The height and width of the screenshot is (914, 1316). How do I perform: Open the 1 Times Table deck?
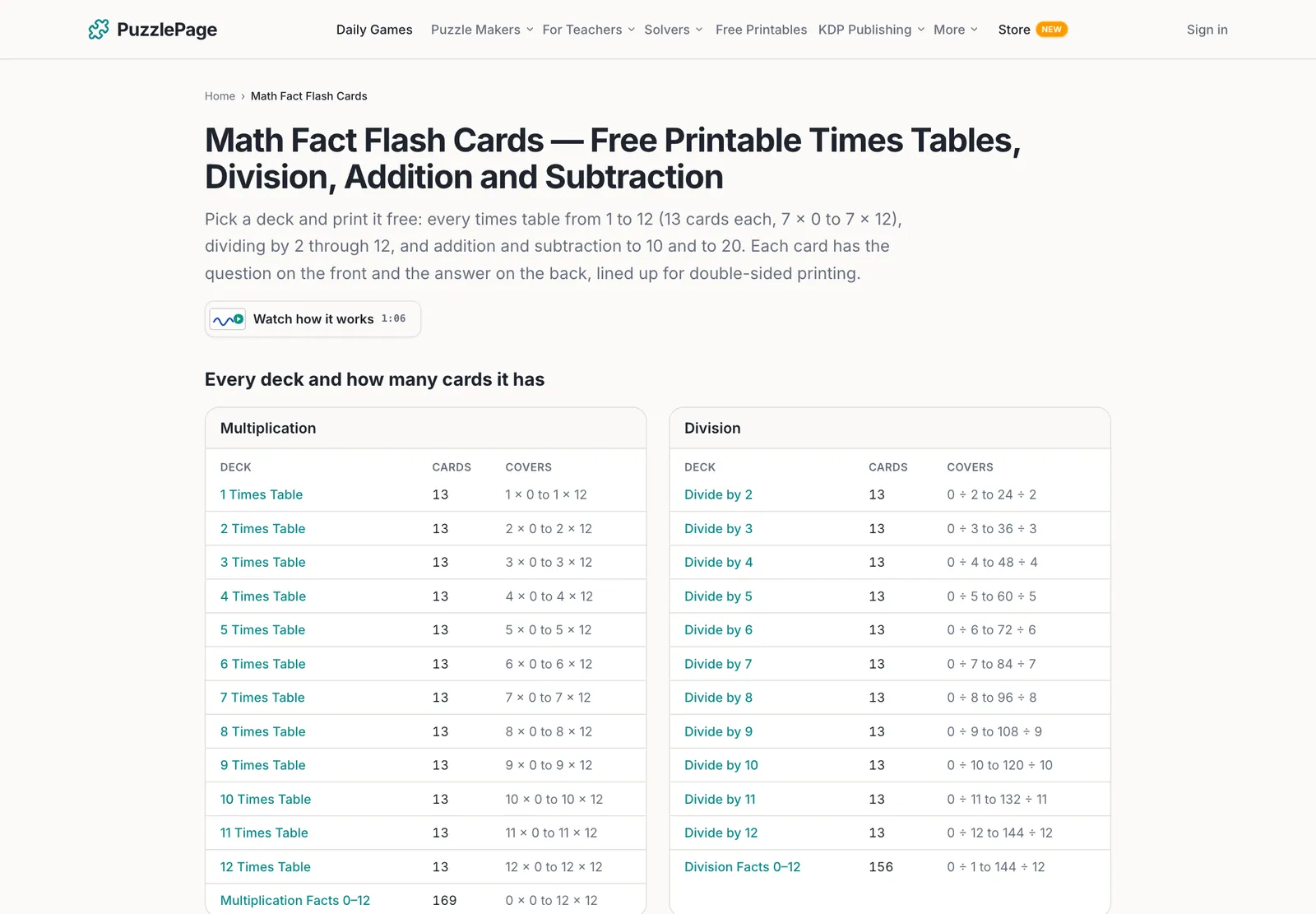click(x=262, y=494)
